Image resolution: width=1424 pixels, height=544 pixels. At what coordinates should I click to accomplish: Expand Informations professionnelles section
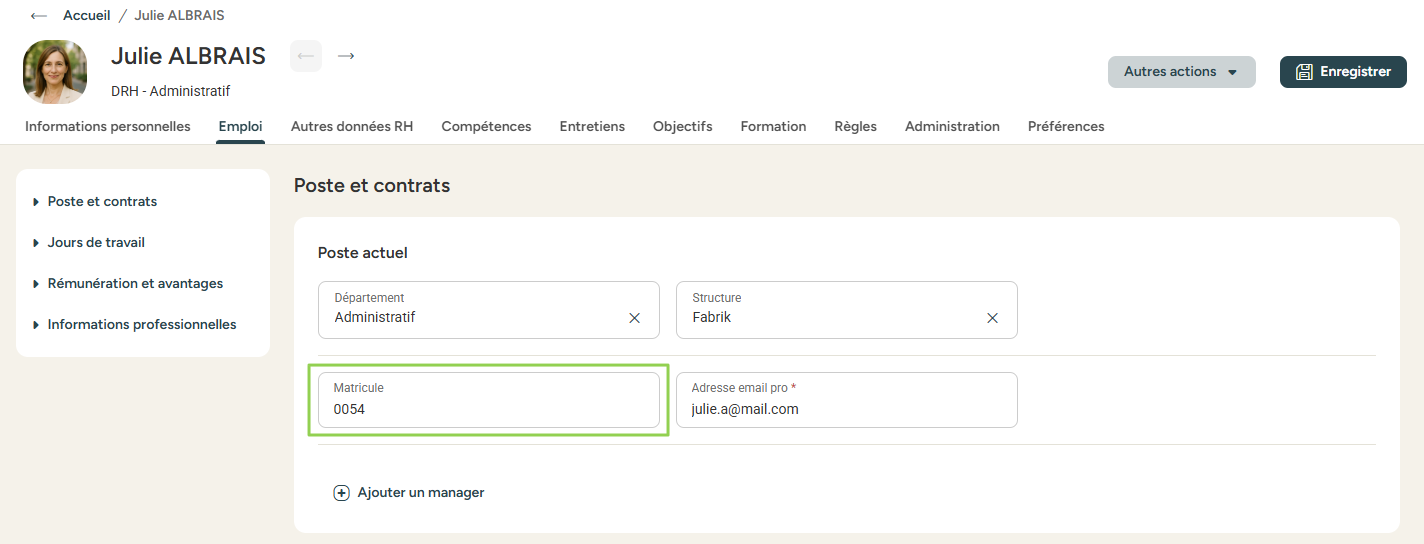[x=141, y=324]
